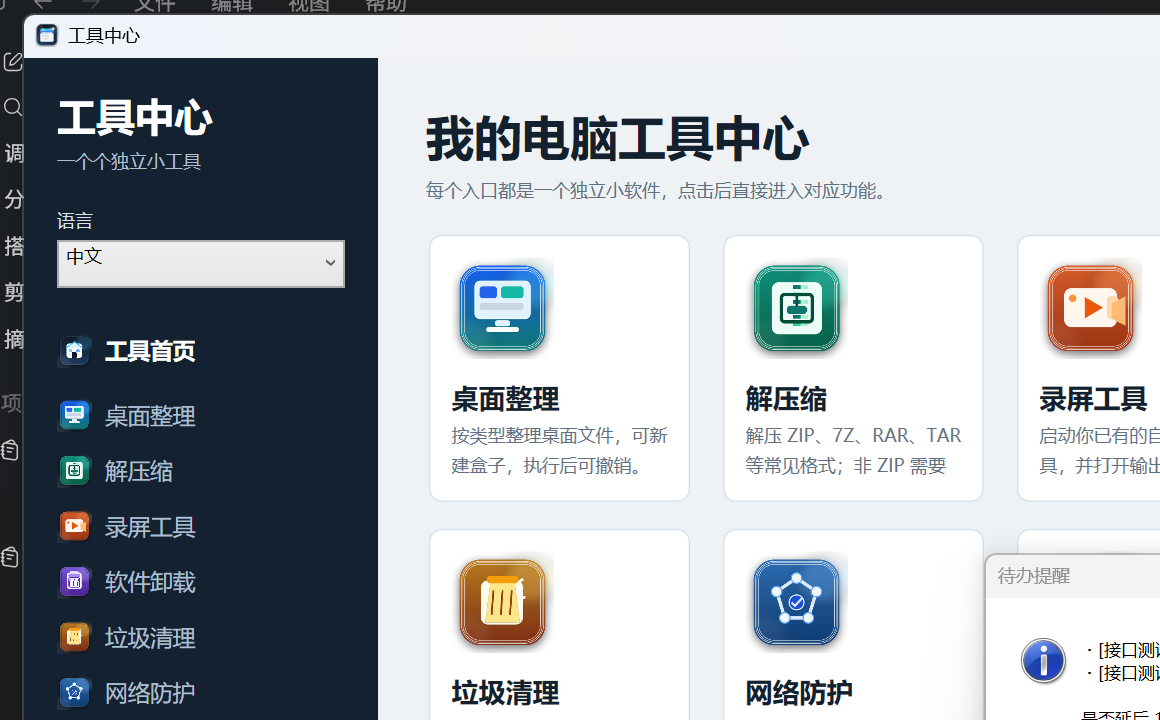Click the large 垃圾清理 card icon
The image size is (1160, 720).
(502, 602)
